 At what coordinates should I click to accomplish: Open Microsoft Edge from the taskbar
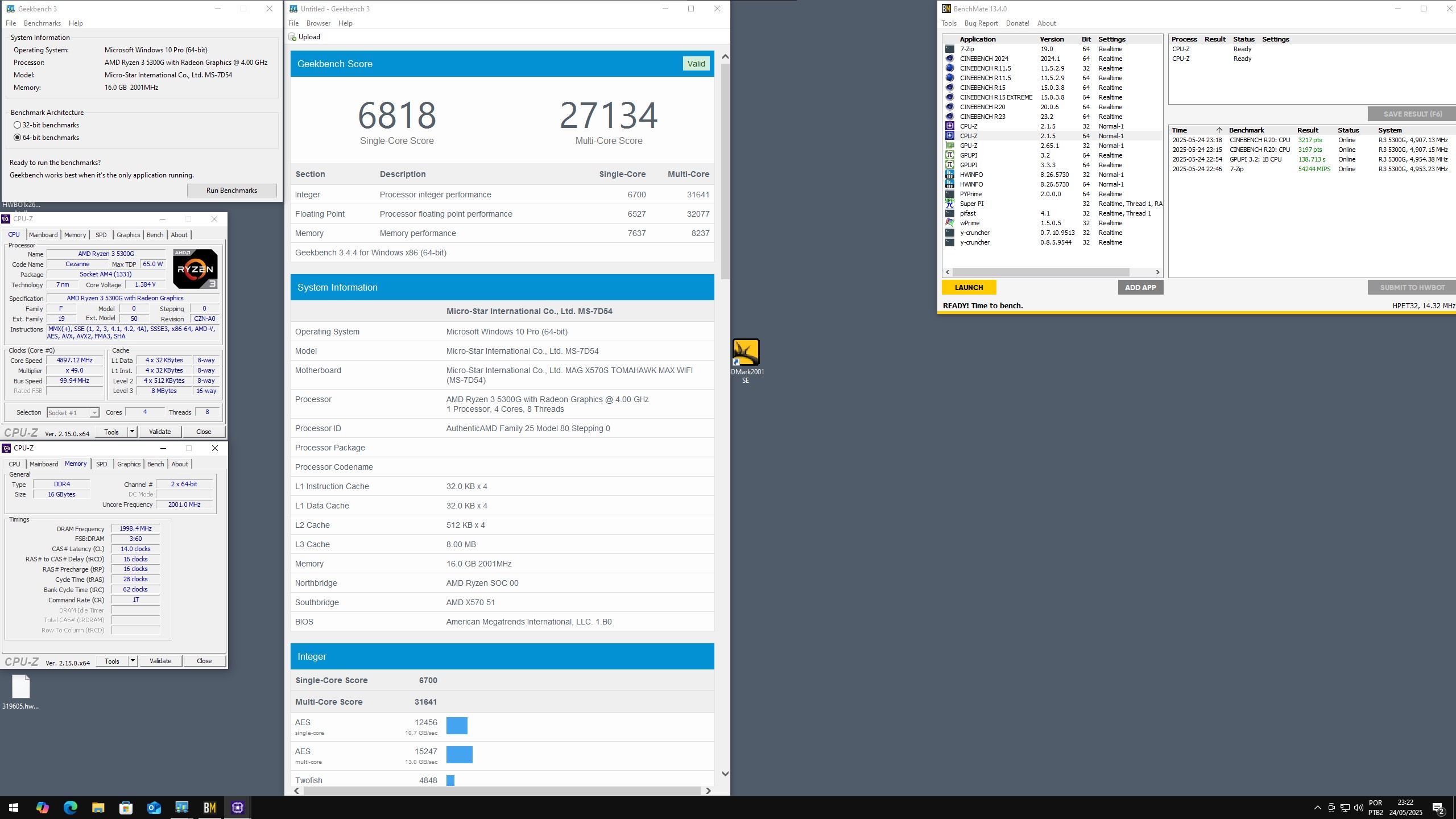(x=70, y=808)
